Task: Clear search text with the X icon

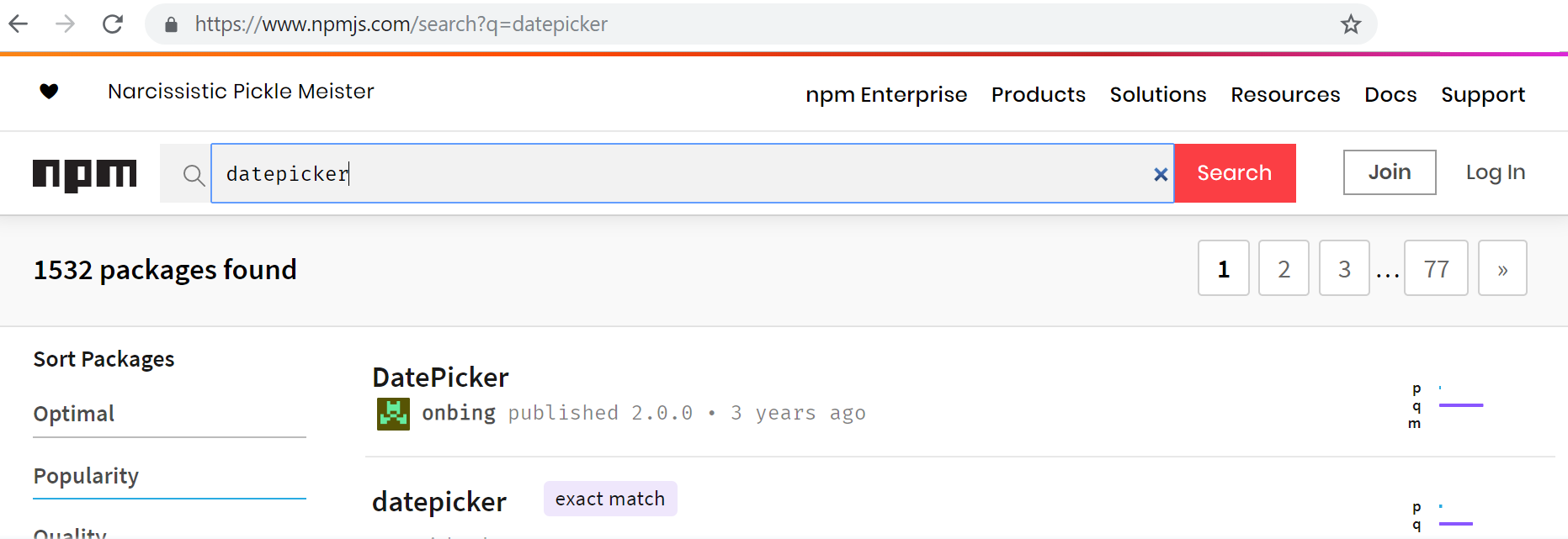Action: (x=1161, y=174)
